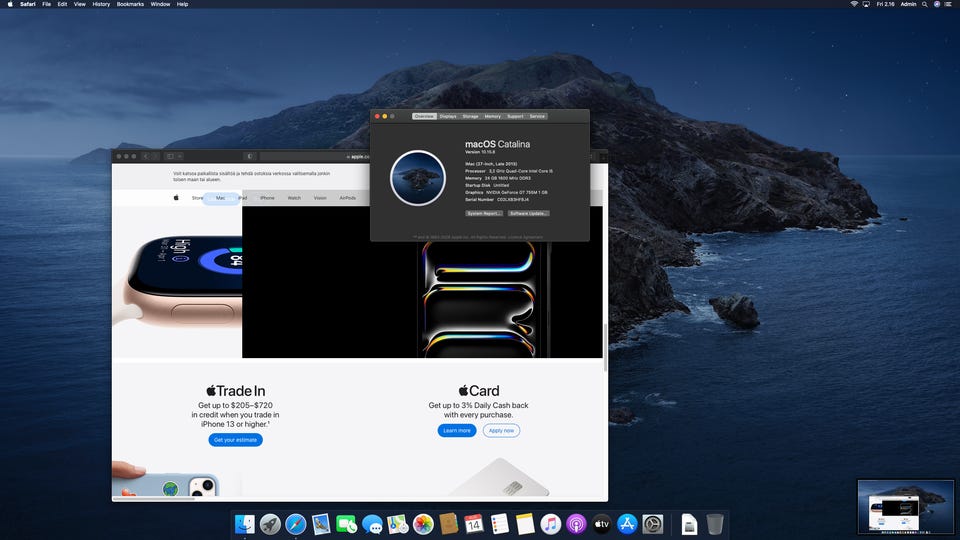Open Edit menu in menu bar
The image size is (960, 540).
pos(62,4)
